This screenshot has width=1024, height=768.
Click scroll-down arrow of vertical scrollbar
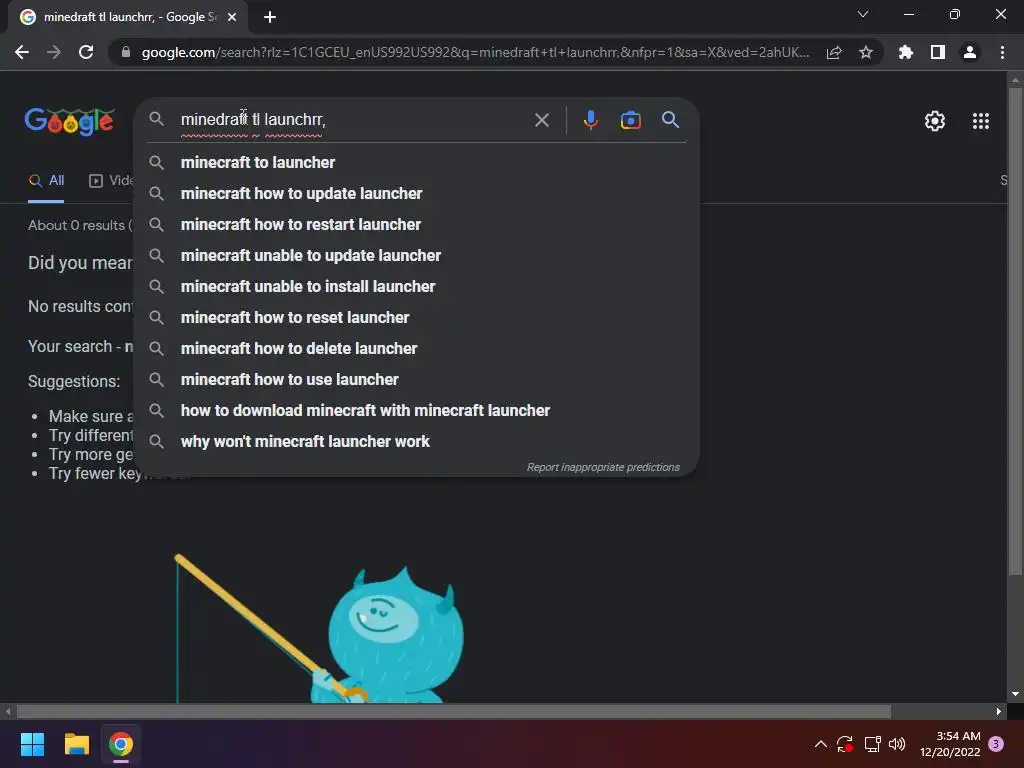(x=1014, y=694)
